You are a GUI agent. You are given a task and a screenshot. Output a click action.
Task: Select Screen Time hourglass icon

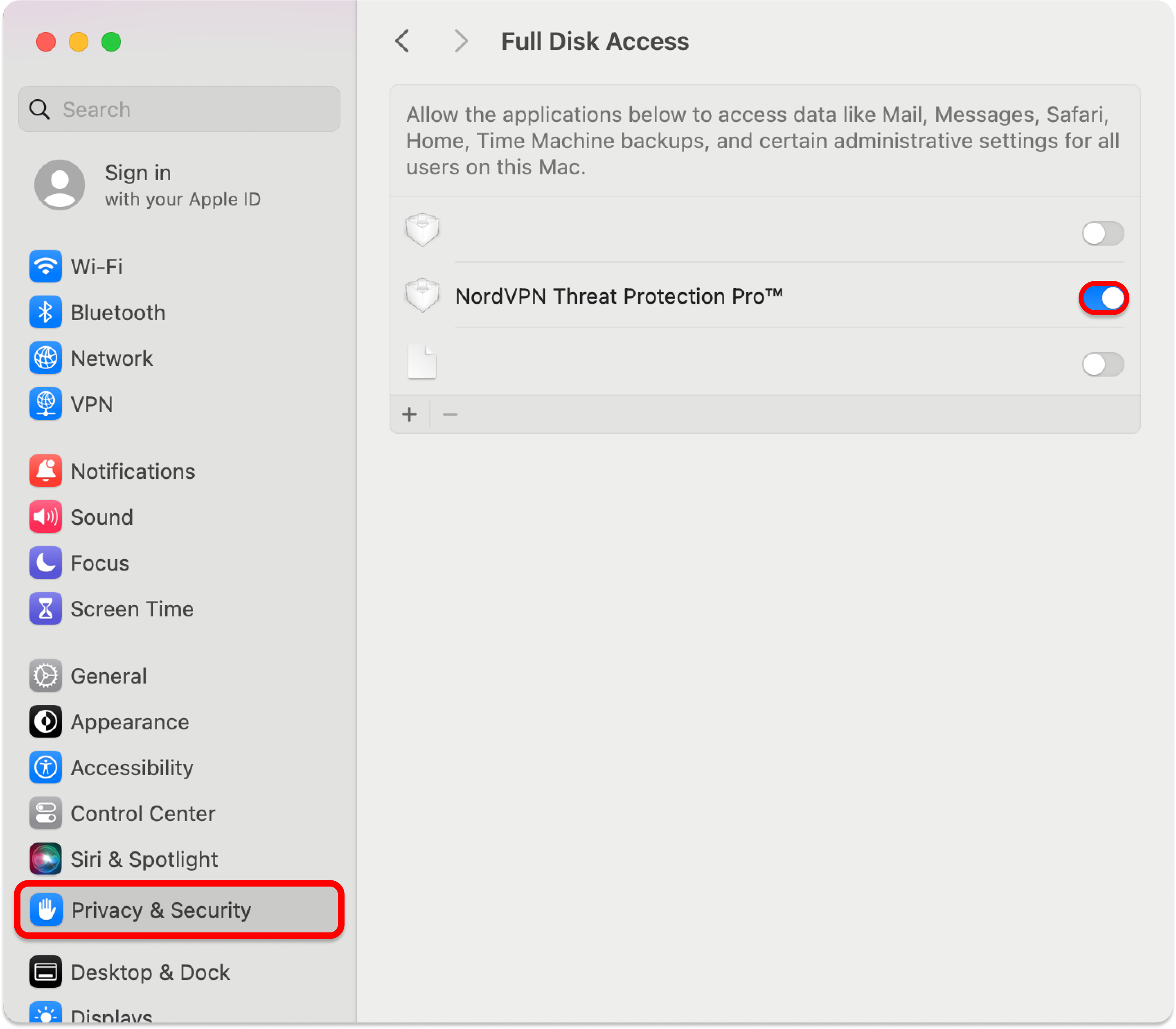tap(45, 609)
